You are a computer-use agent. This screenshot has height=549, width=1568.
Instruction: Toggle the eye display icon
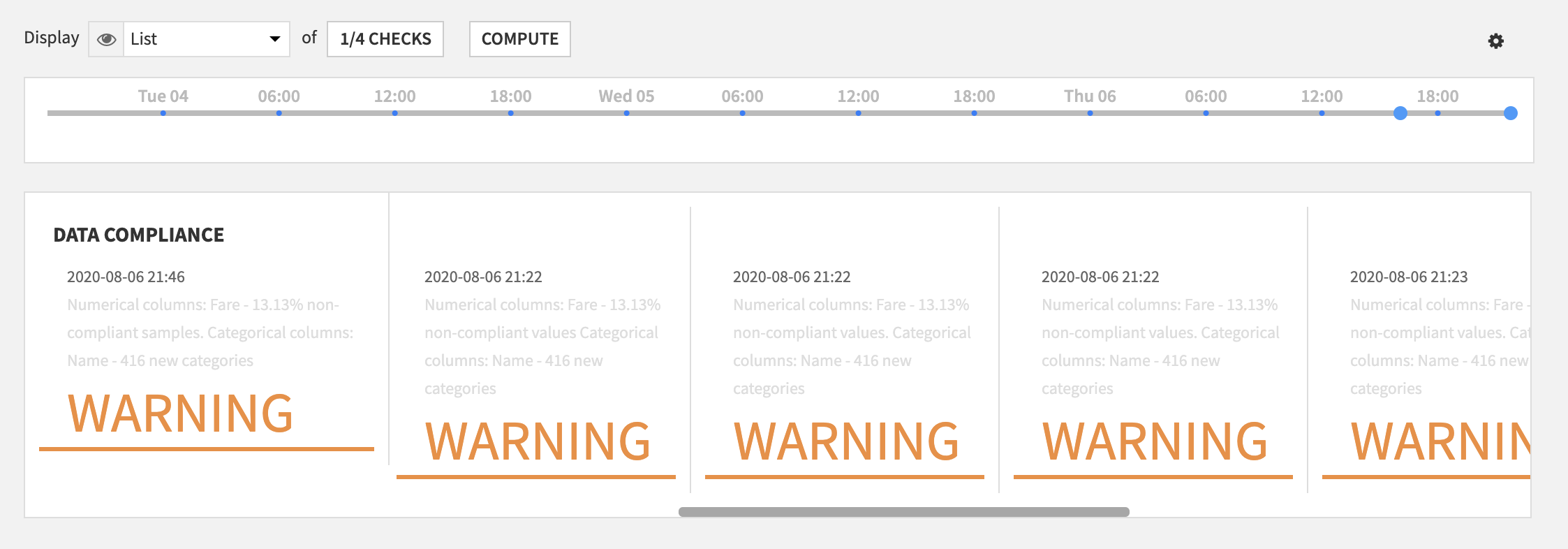[106, 39]
